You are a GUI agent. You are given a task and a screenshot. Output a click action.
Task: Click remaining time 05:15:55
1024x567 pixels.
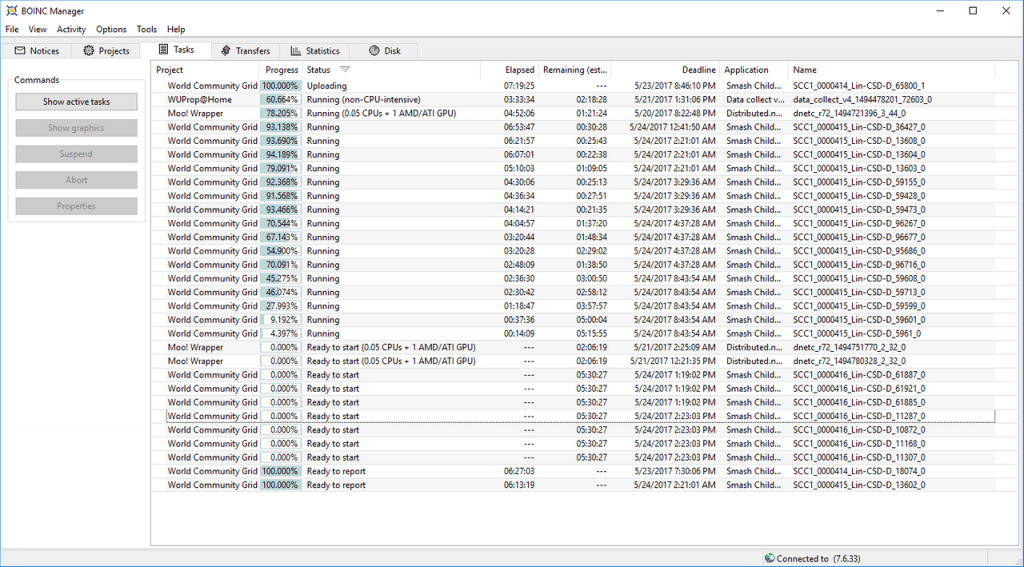(x=591, y=333)
